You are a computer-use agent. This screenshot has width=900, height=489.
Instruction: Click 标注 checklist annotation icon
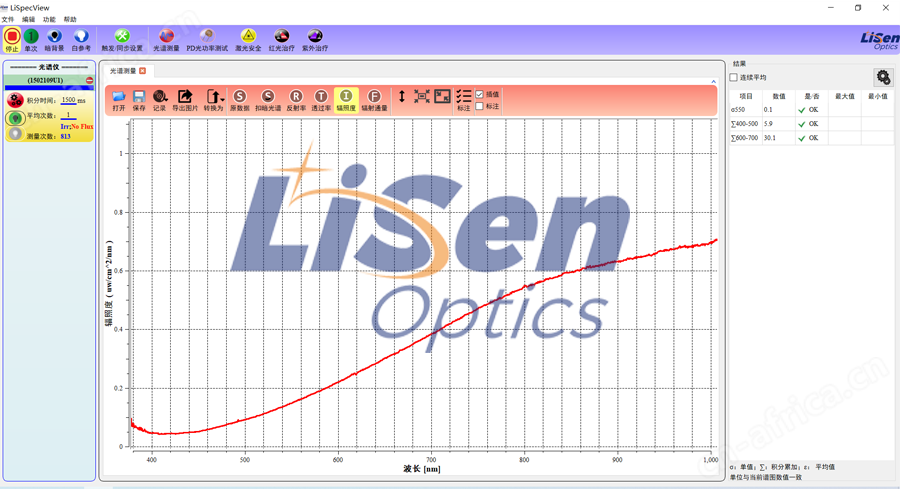coord(464,100)
